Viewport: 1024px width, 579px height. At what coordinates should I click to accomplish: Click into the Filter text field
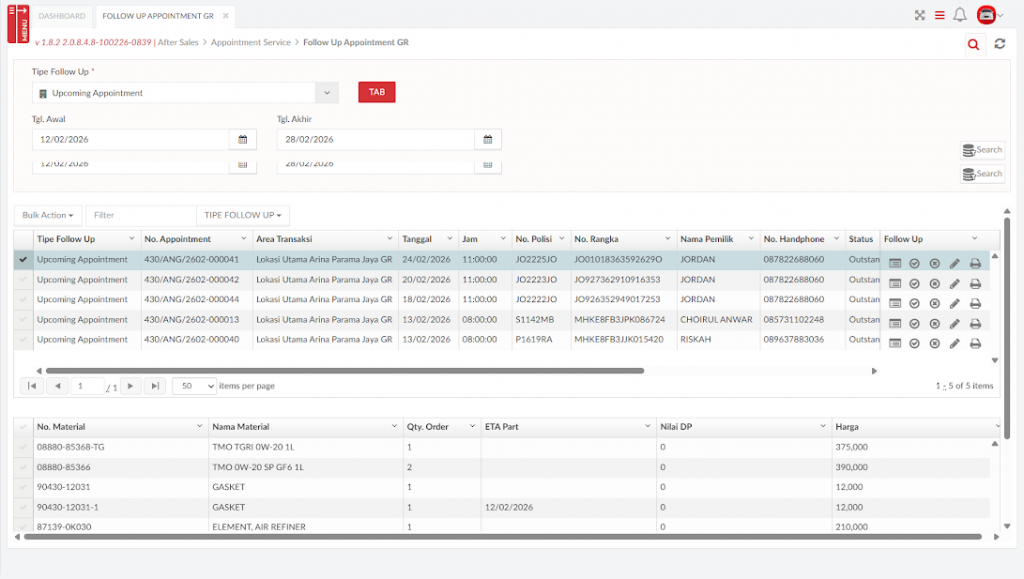point(140,215)
